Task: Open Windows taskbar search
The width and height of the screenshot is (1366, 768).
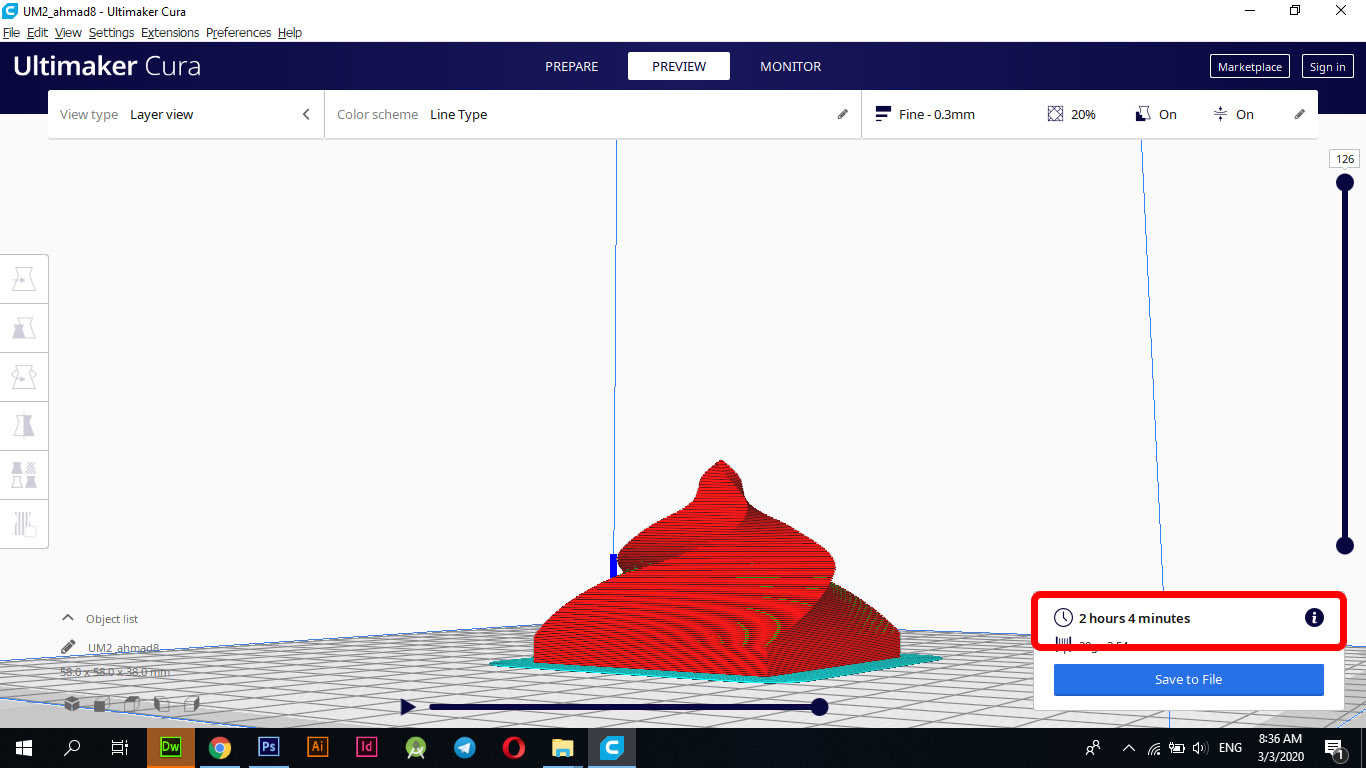Action: pos(72,747)
